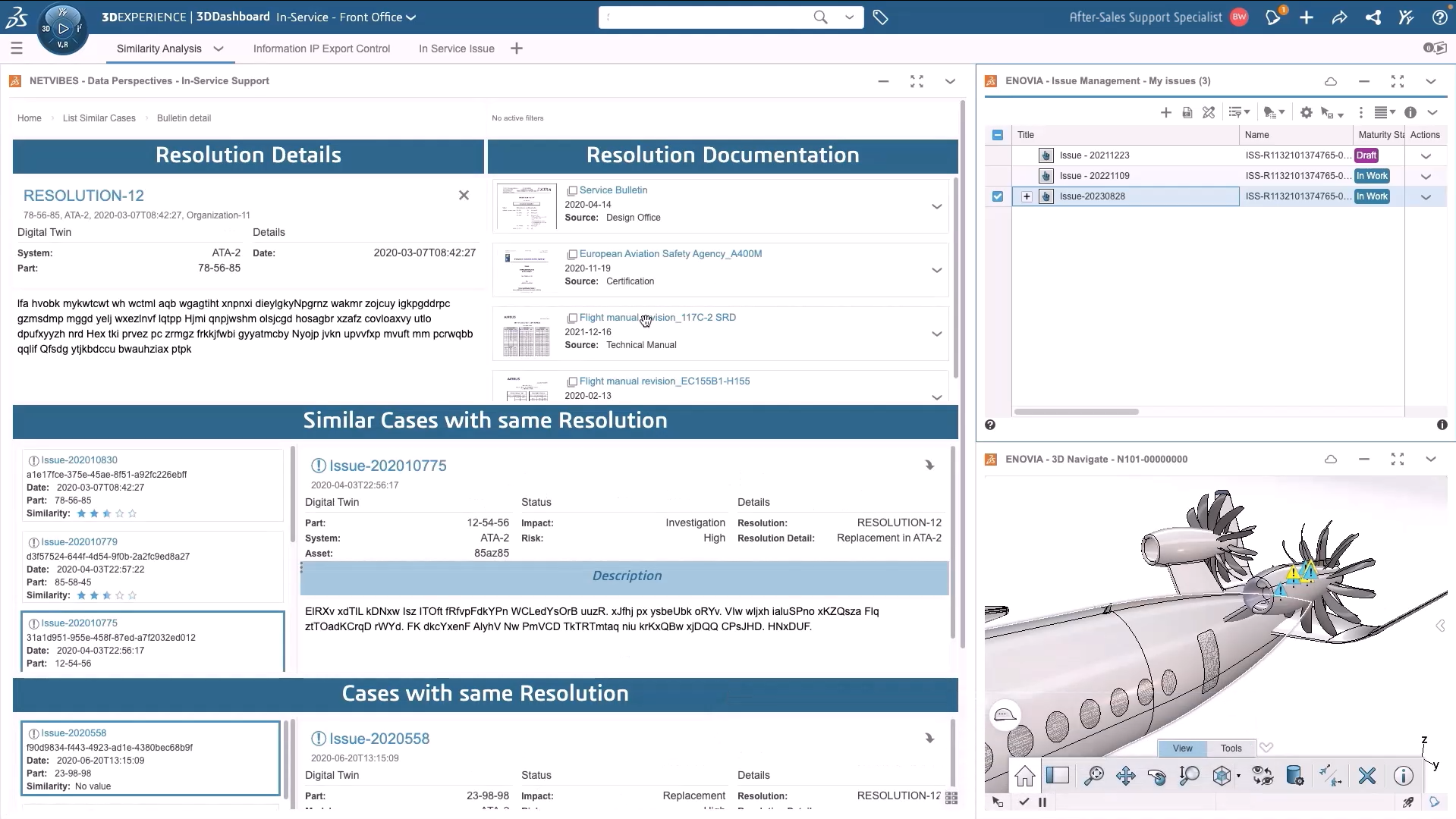Check the box next to Service Bulletin
This screenshot has width=1456, height=819.
(572, 190)
